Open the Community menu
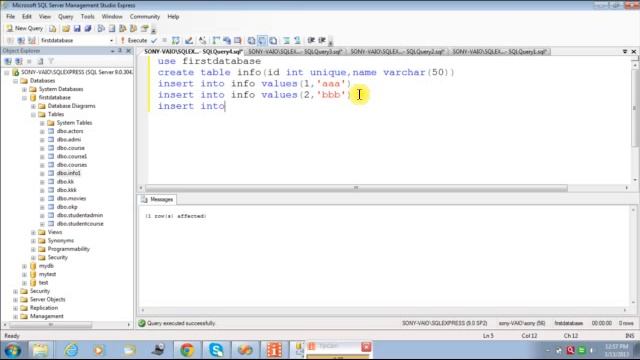The image size is (640, 360). click(x=145, y=17)
